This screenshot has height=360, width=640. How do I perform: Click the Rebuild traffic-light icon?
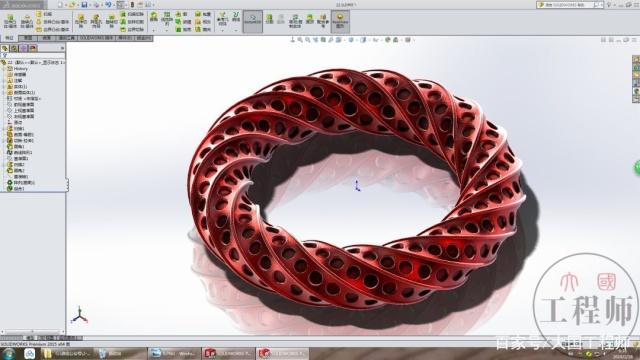[132, 4]
